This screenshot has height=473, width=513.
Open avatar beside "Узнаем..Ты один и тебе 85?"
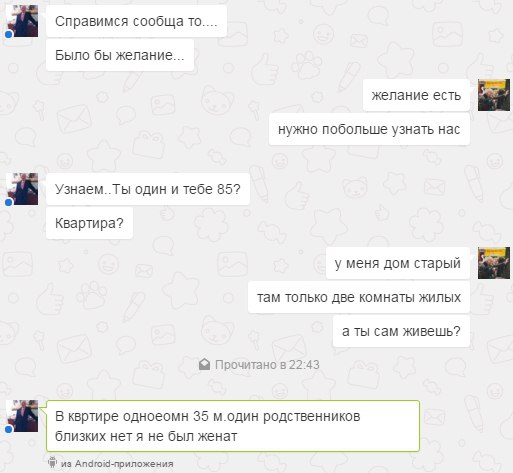[x=22, y=189]
